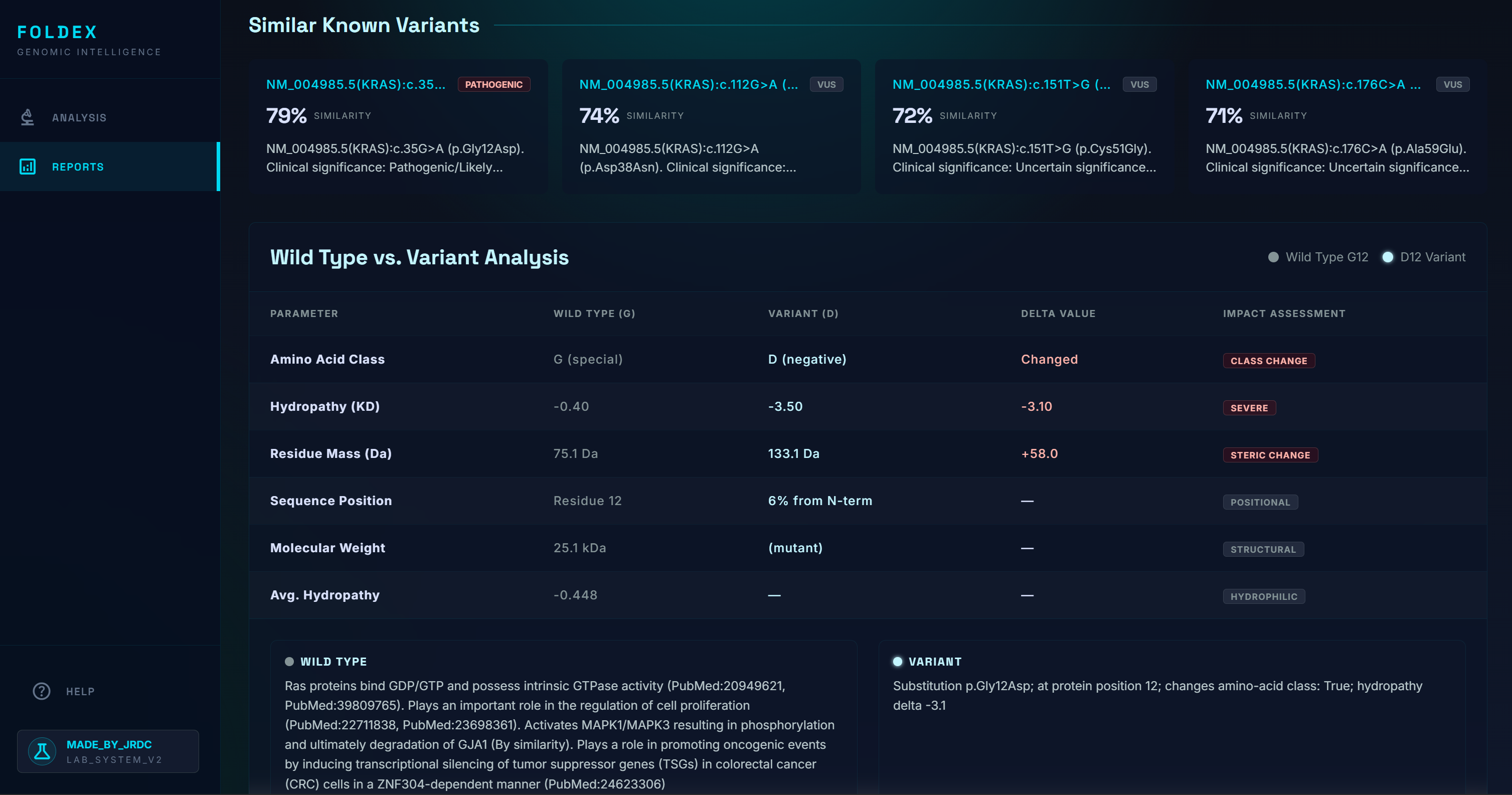Click the MADE_BY_JRDC profile card
Viewport: 1512px width, 795px height.
click(x=108, y=751)
